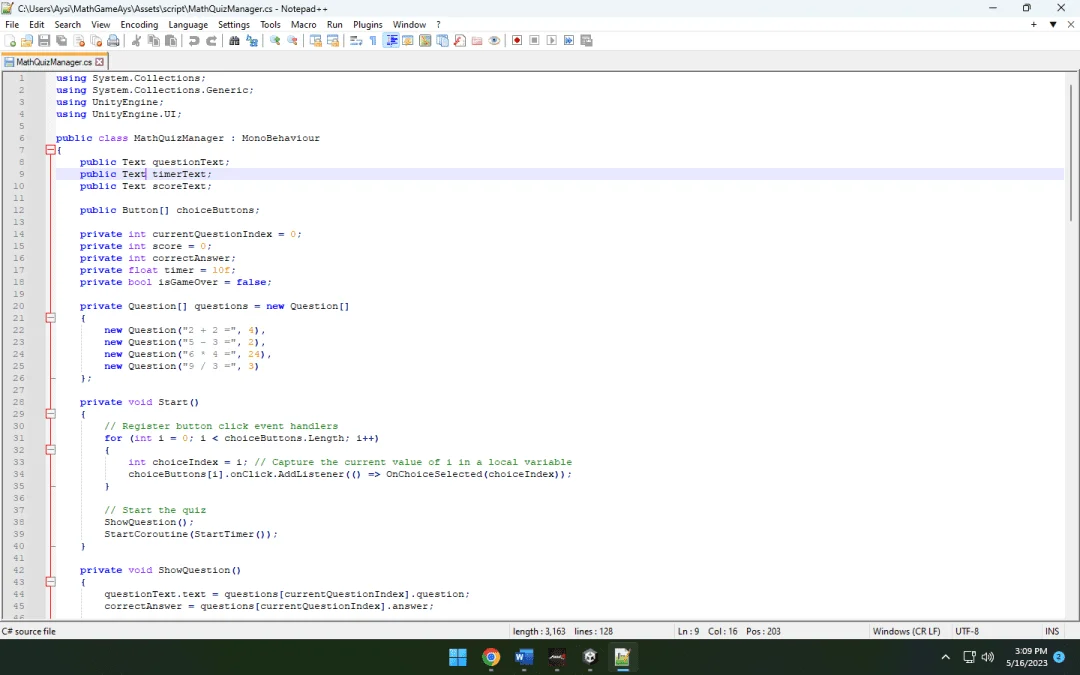Click the Windows (CR LF) status bar entry
The width and height of the screenshot is (1080, 675).
pos(906,631)
